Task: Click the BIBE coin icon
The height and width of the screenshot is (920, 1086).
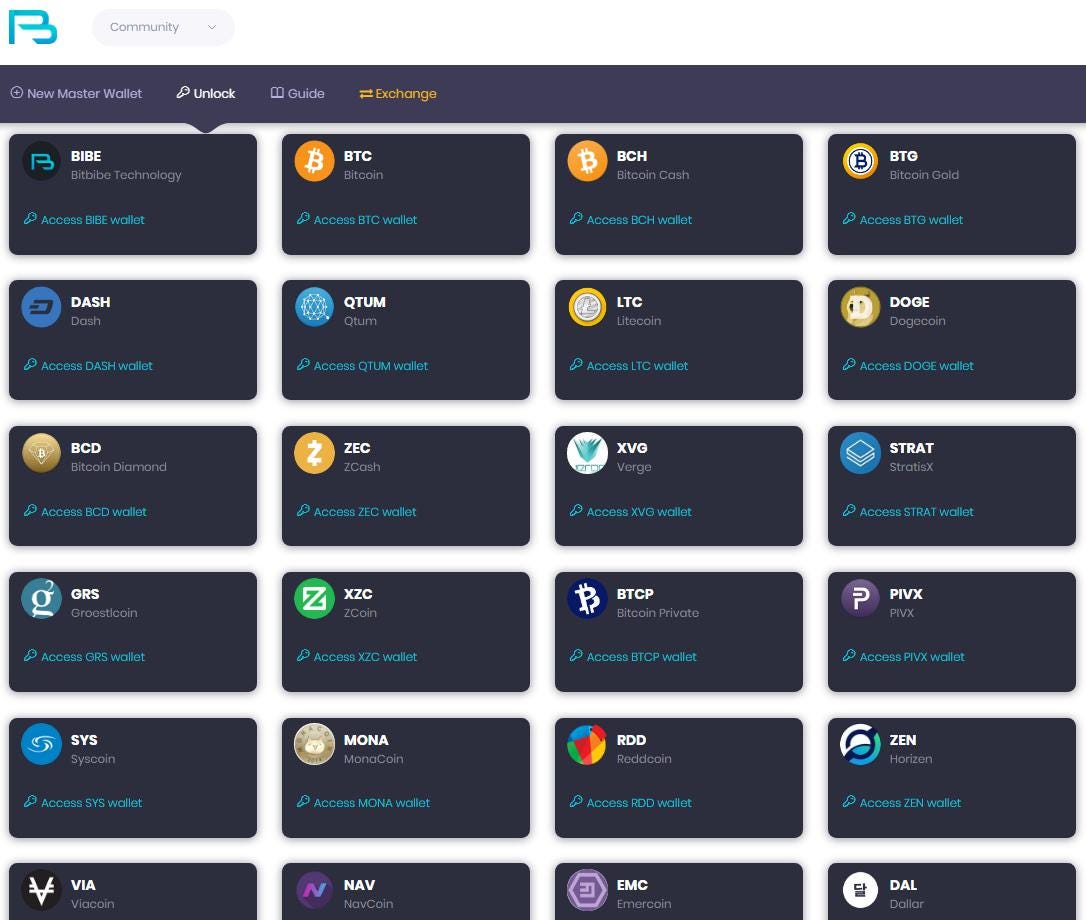Action: [42, 161]
